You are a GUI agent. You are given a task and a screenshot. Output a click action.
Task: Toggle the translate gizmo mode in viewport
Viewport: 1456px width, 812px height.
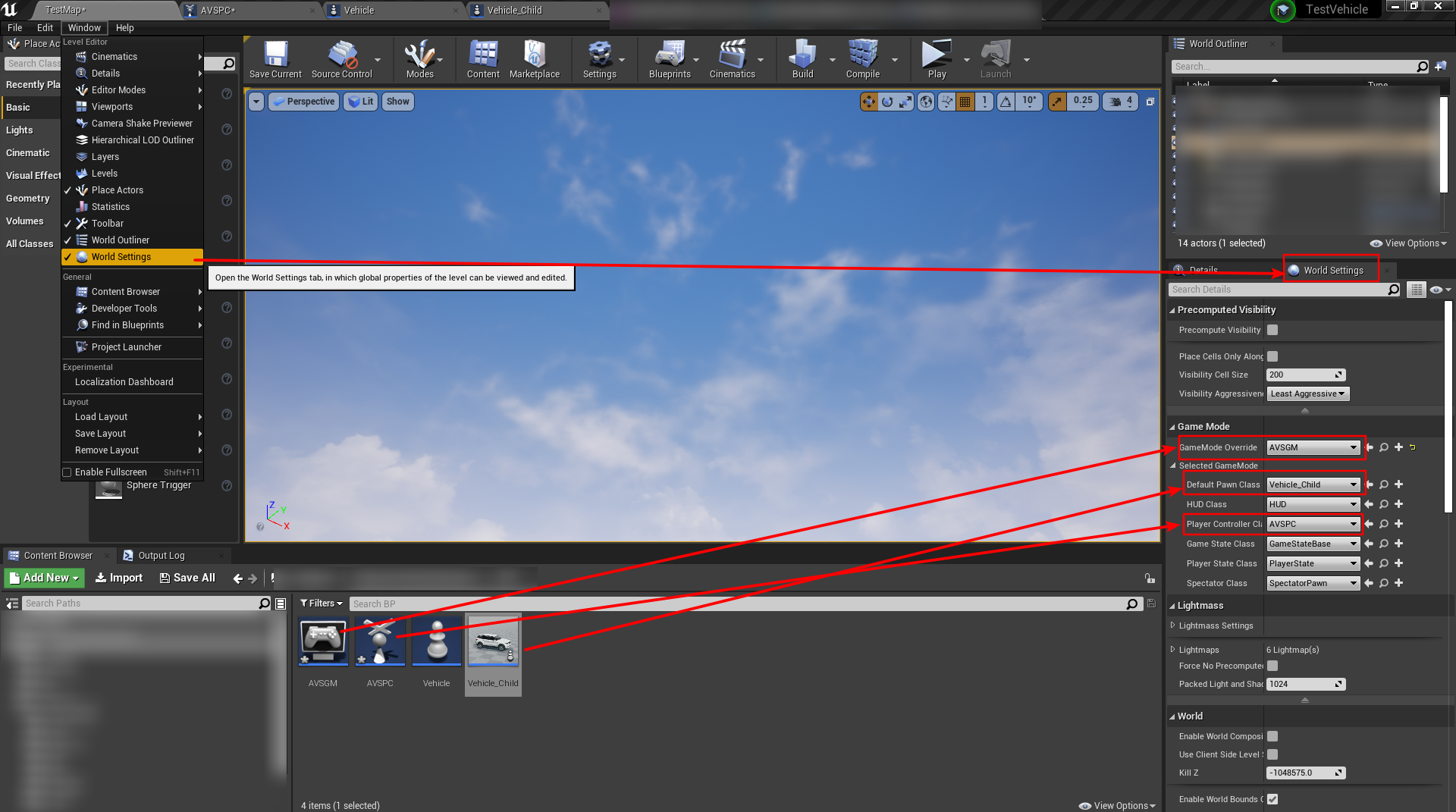click(x=869, y=101)
